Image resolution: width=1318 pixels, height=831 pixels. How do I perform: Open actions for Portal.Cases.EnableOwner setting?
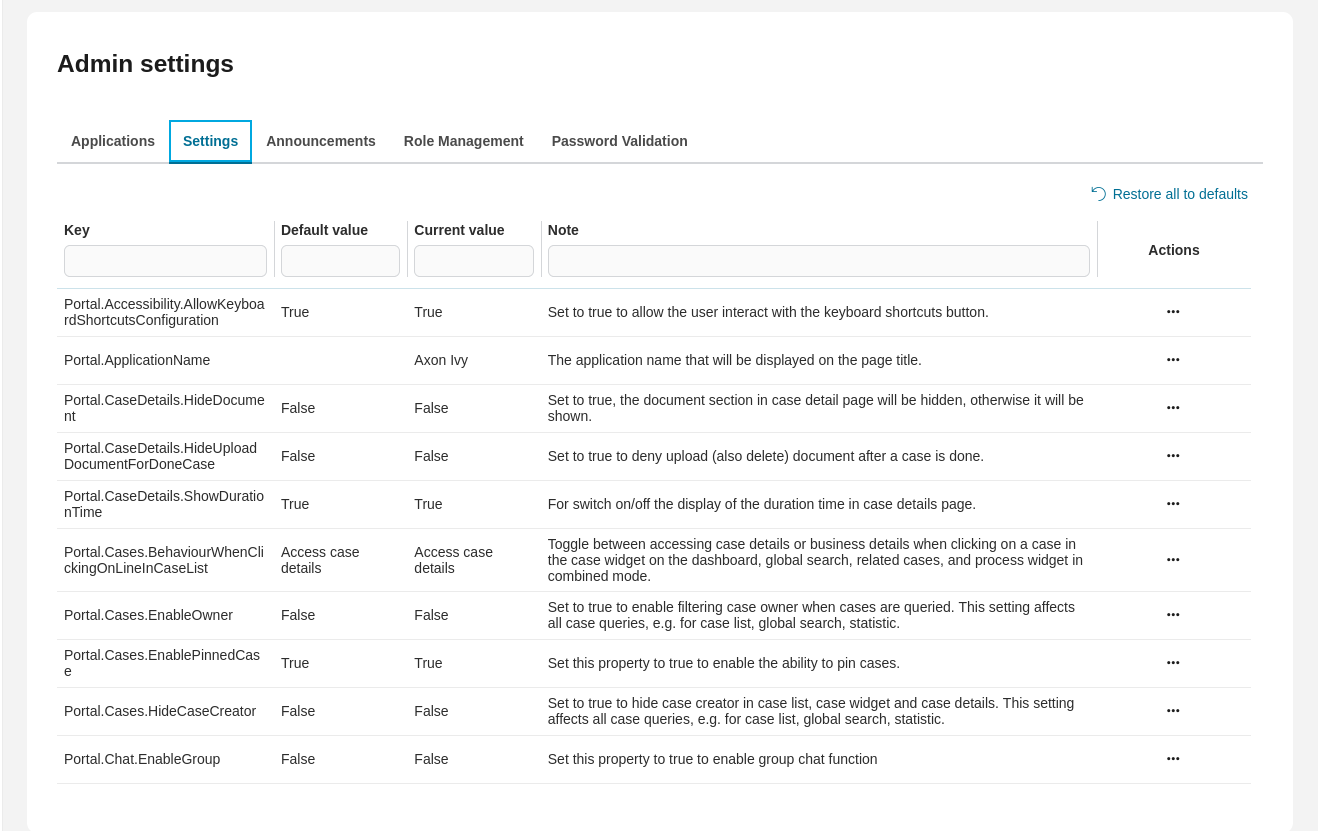coord(1172,615)
